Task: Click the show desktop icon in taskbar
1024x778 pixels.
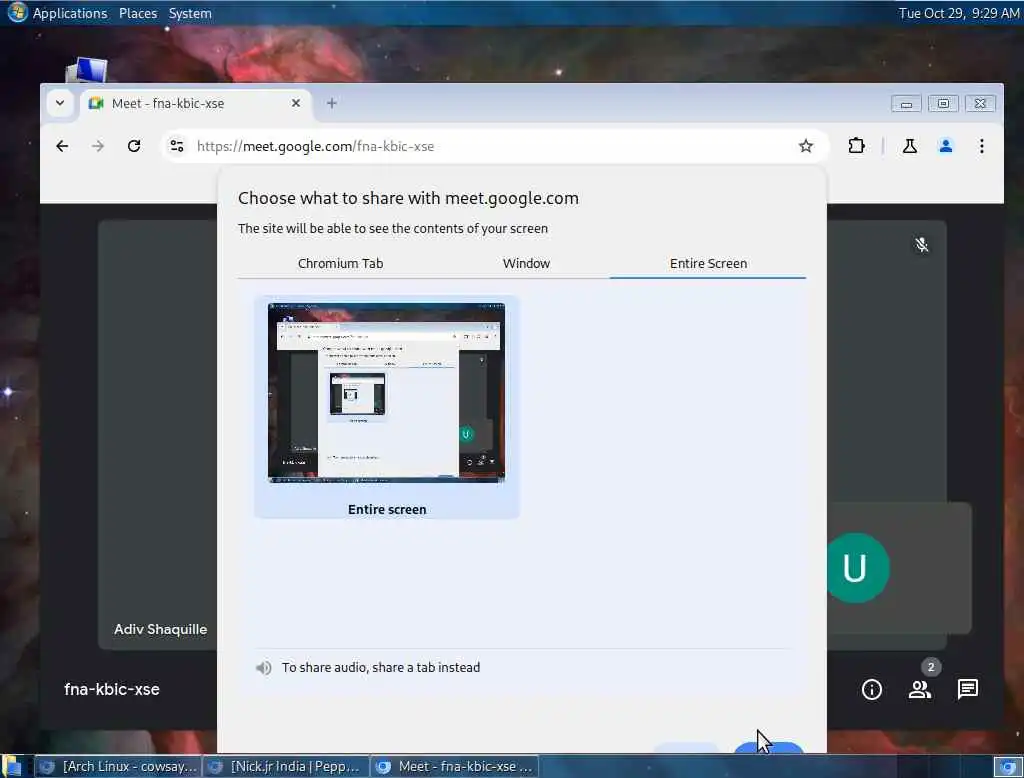Action: (12, 766)
